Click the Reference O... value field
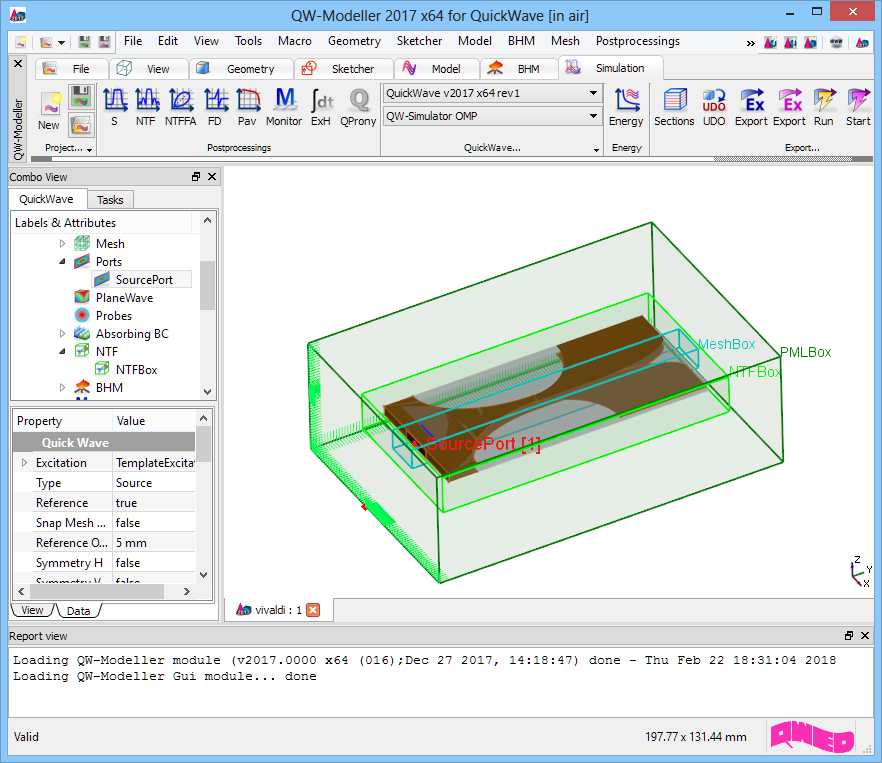The width and height of the screenshot is (882, 763). coord(153,543)
